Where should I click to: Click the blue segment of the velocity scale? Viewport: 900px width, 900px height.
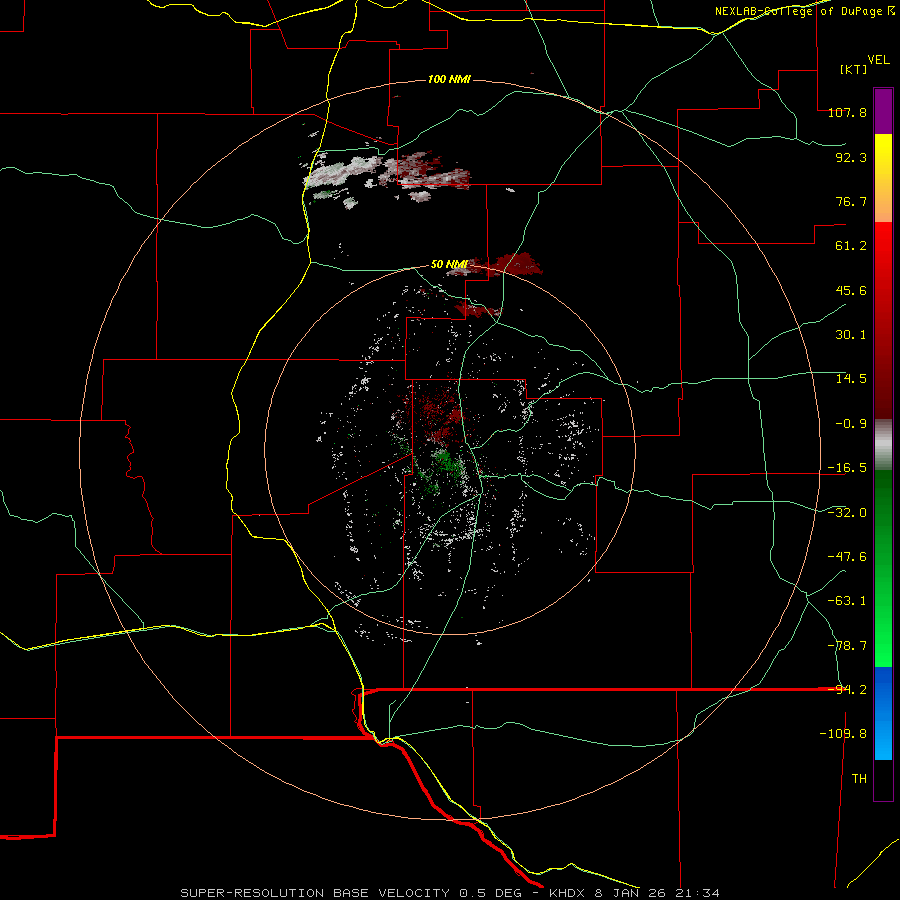(x=883, y=713)
